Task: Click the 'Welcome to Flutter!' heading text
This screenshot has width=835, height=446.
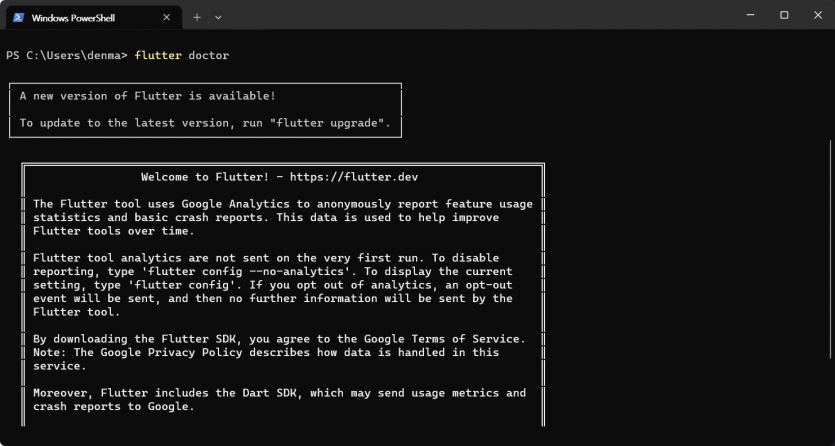Action: (205, 177)
